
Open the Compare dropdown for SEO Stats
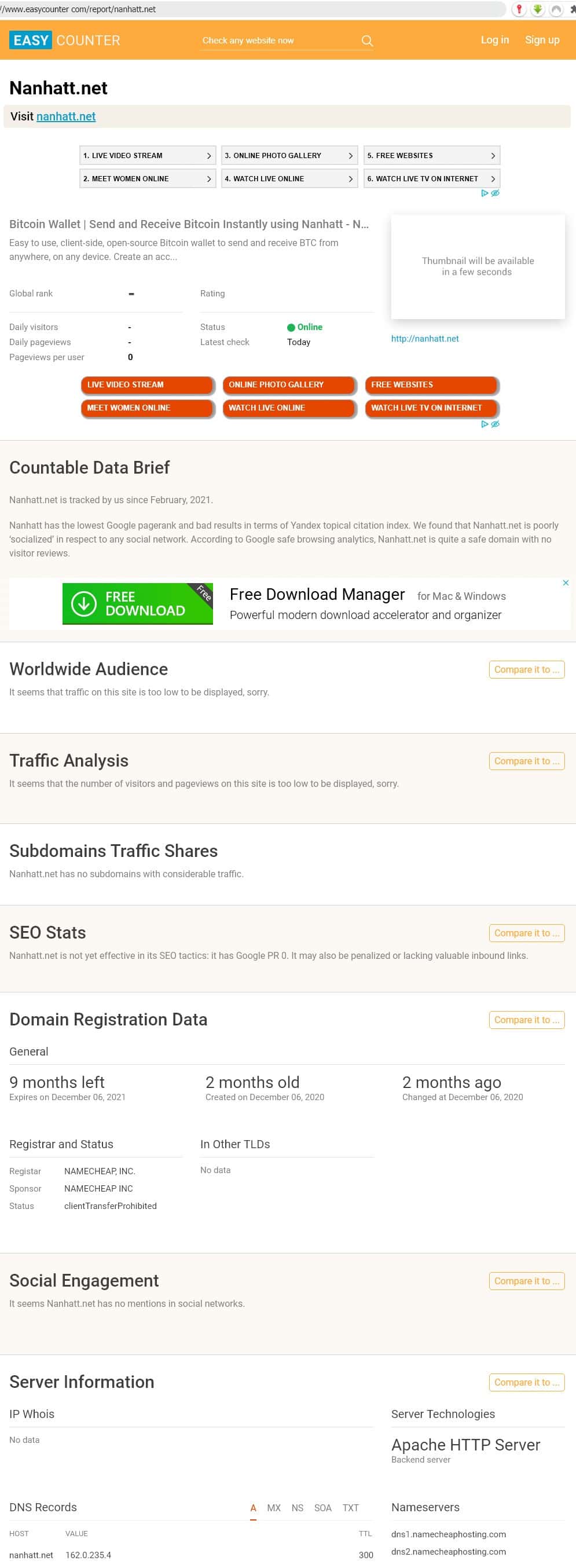click(526, 933)
